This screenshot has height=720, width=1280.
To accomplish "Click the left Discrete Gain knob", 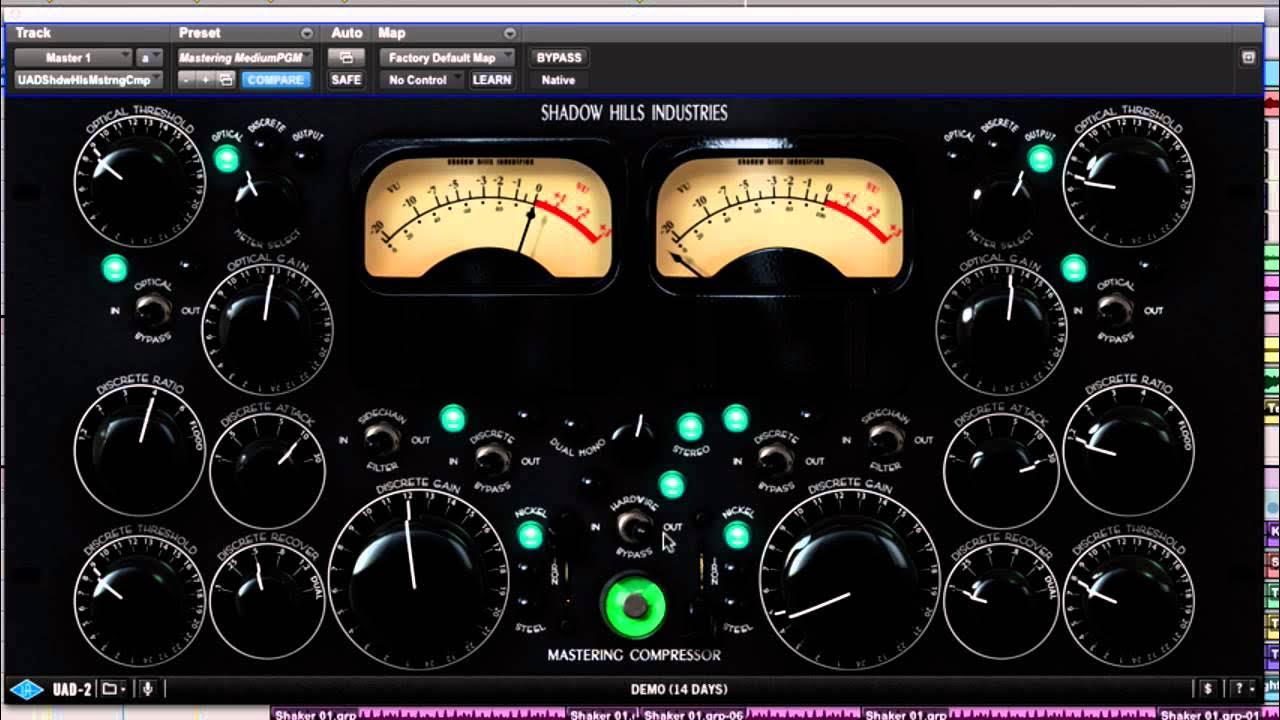I will pos(418,580).
